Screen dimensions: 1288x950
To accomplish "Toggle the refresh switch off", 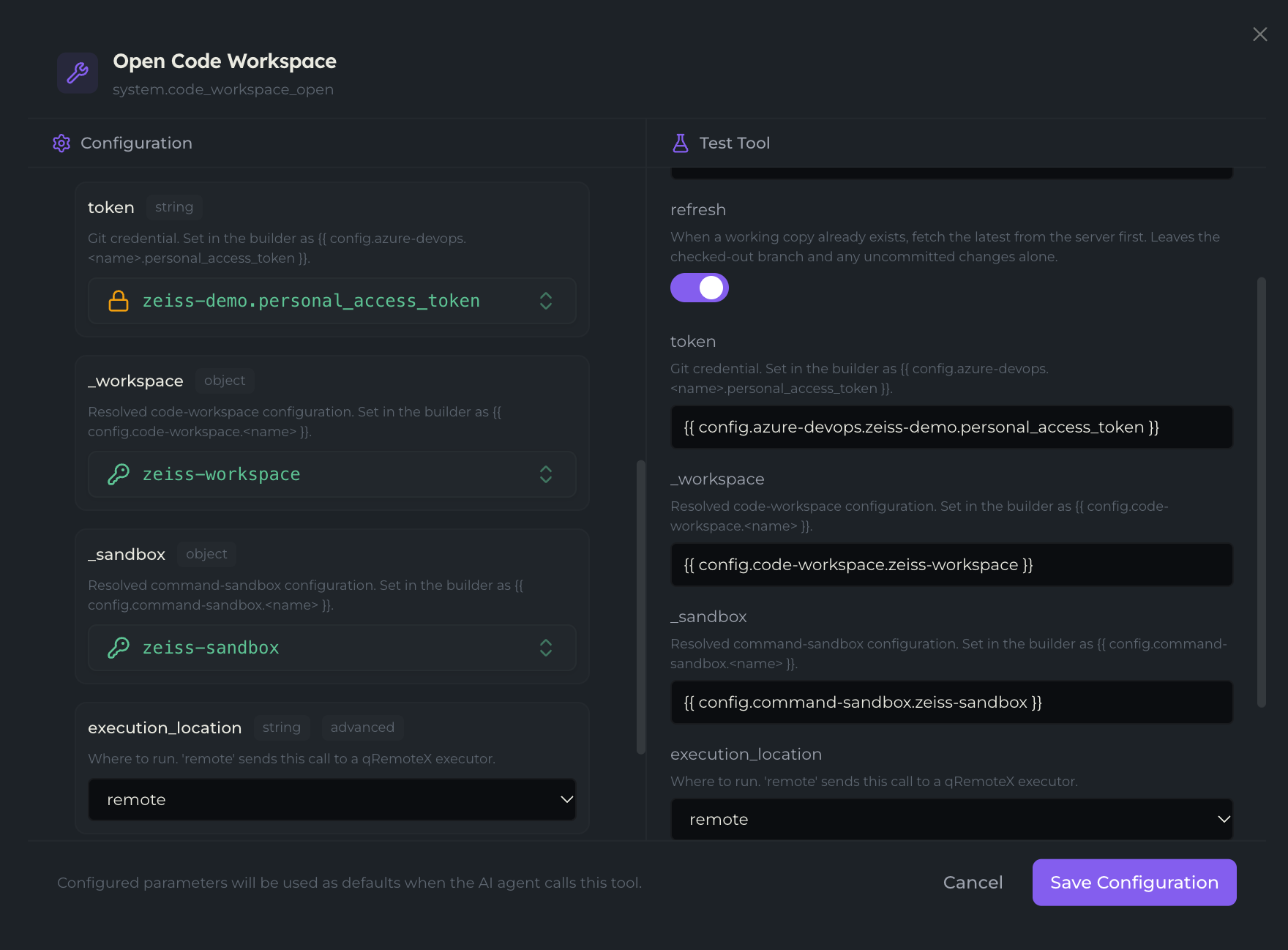I will click(700, 288).
